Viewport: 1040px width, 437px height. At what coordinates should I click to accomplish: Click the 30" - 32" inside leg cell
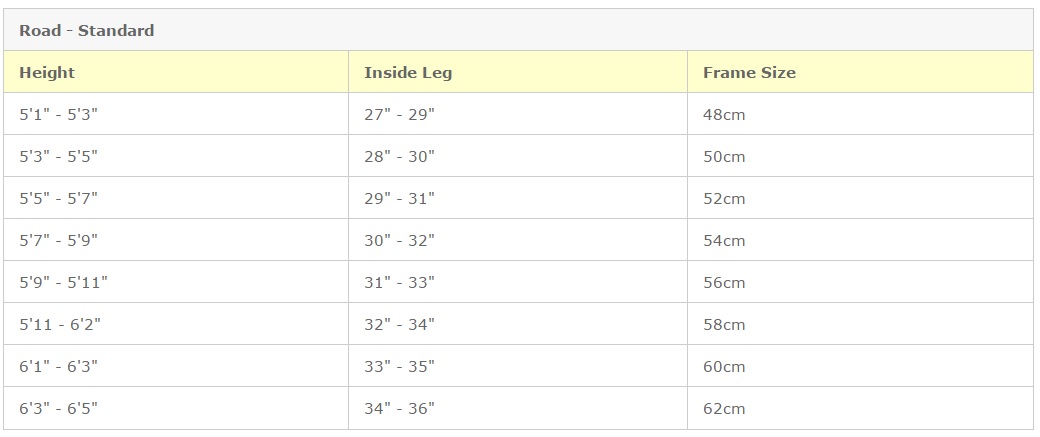(x=399, y=241)
